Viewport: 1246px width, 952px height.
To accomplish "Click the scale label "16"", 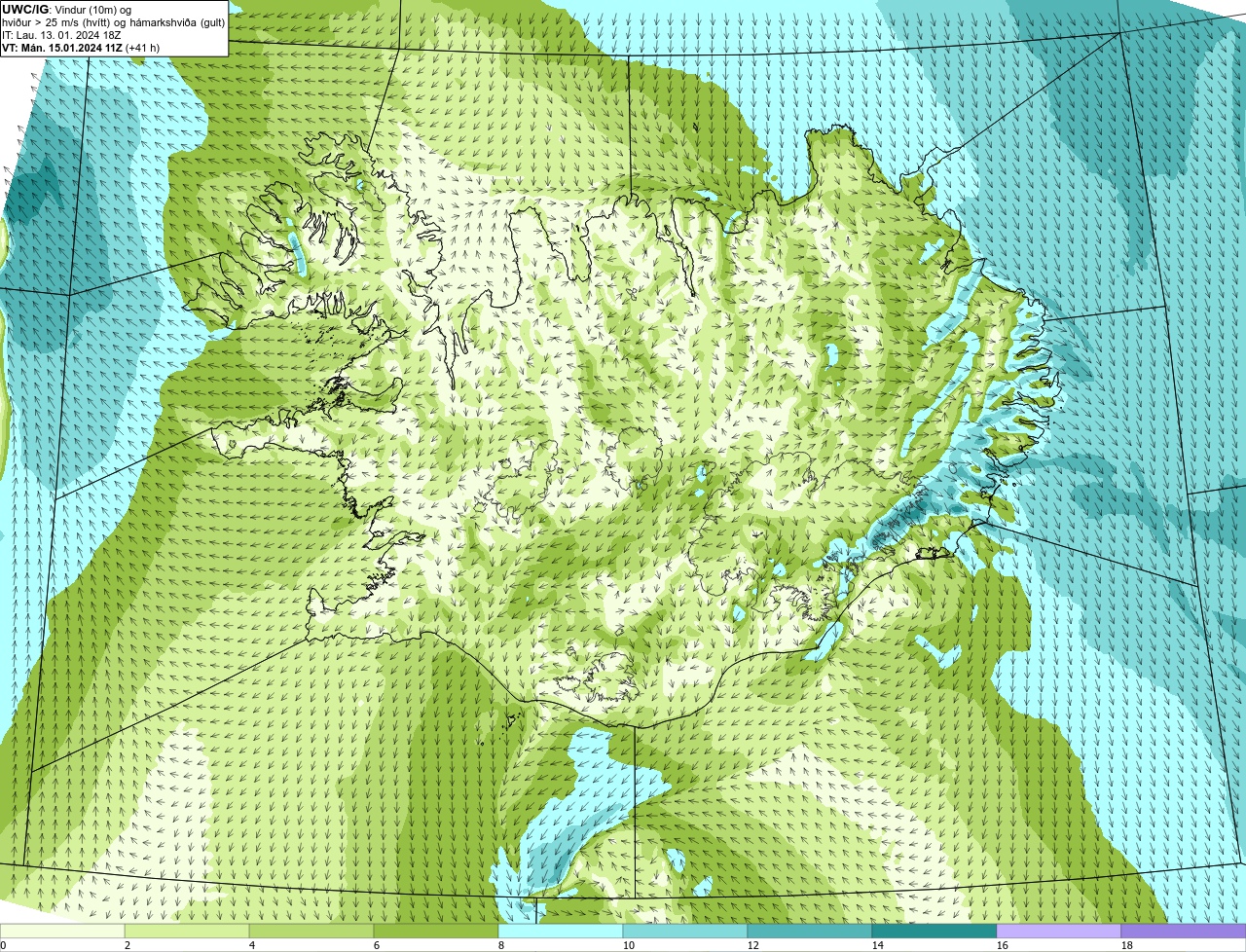I will [1003, 945].
